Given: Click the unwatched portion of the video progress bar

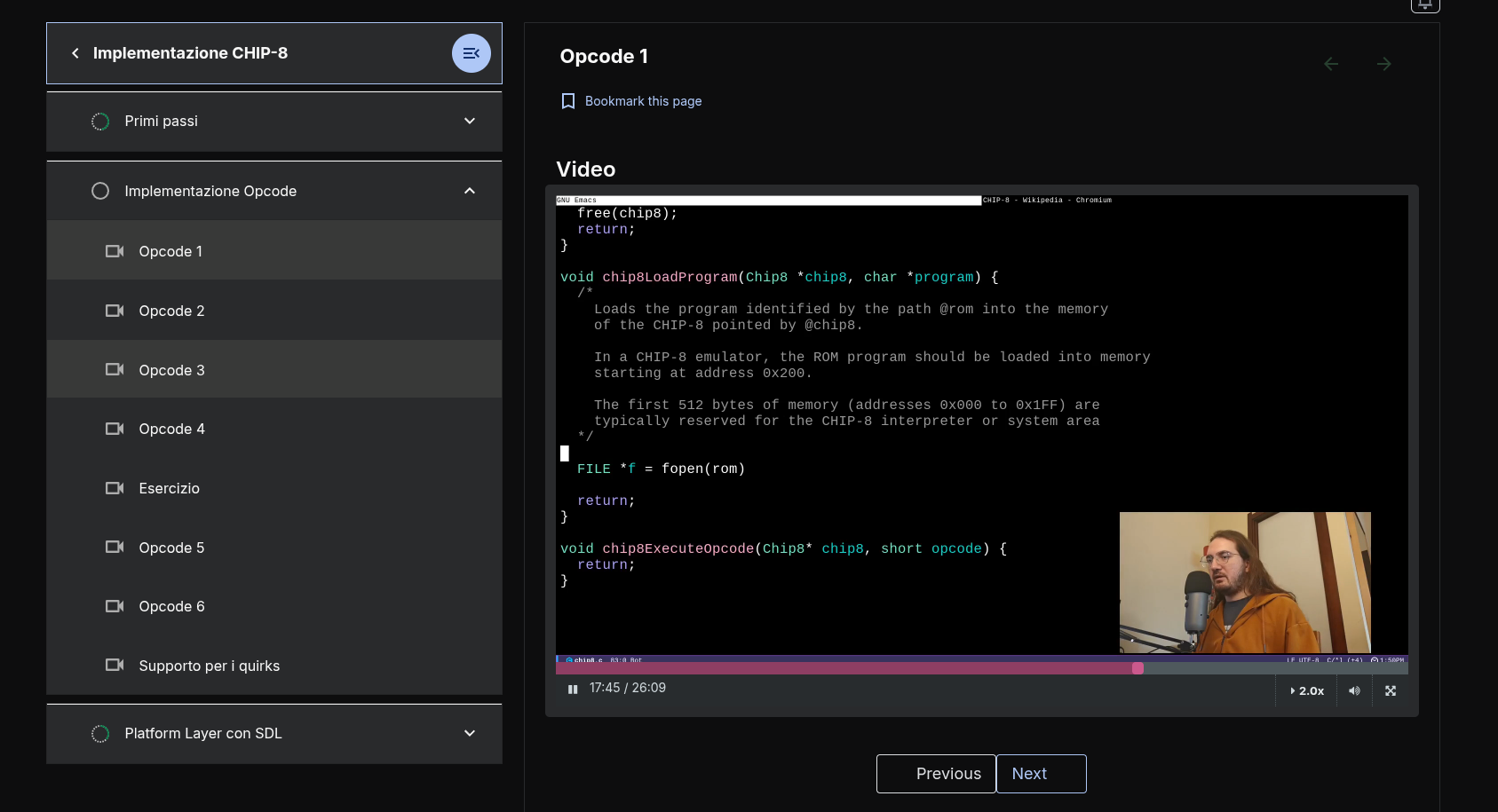Looking at the screenshot, I should pyautogui.click(x=1275, y=668).
